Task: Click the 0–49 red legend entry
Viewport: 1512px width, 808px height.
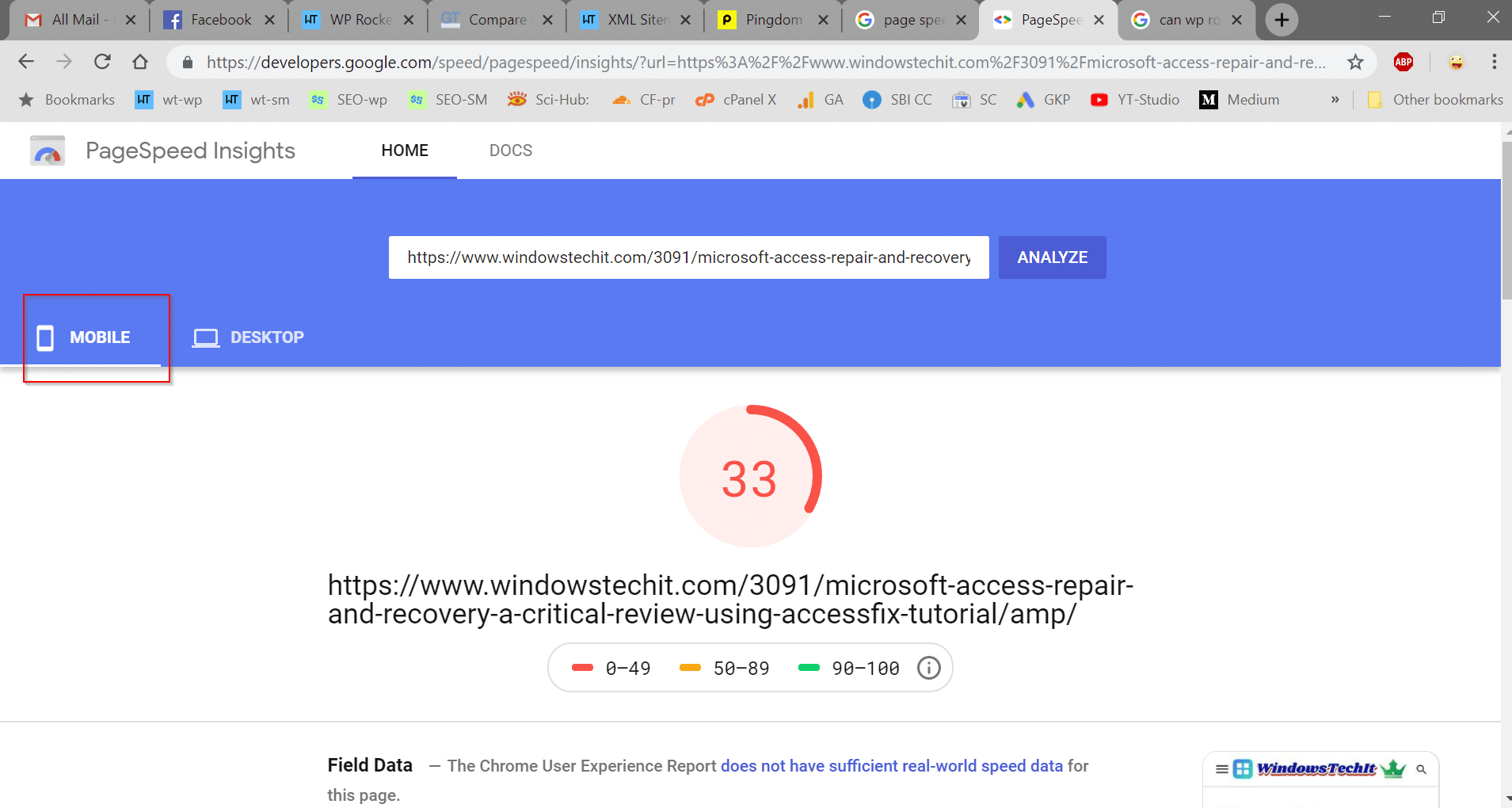Action: [611, 668]
